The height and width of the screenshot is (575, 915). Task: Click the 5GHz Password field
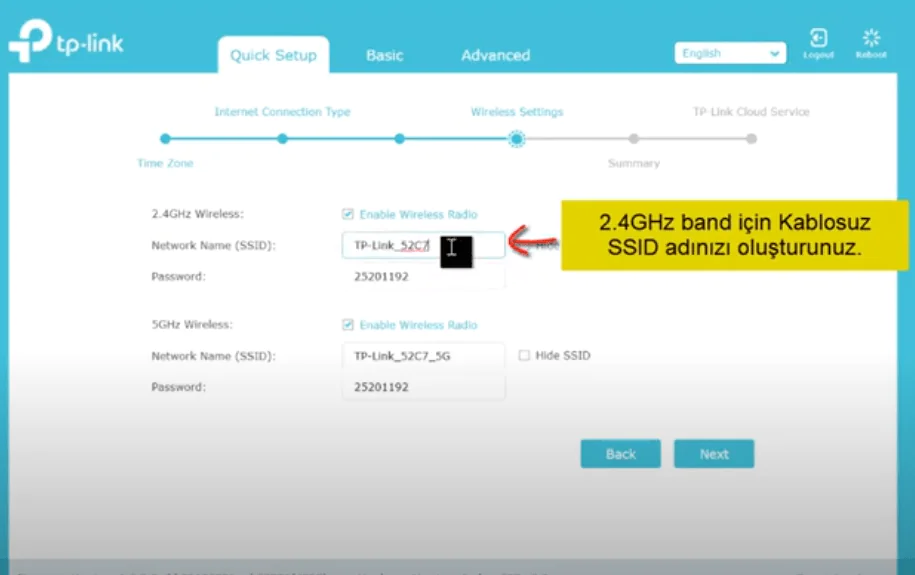point(423,386)
